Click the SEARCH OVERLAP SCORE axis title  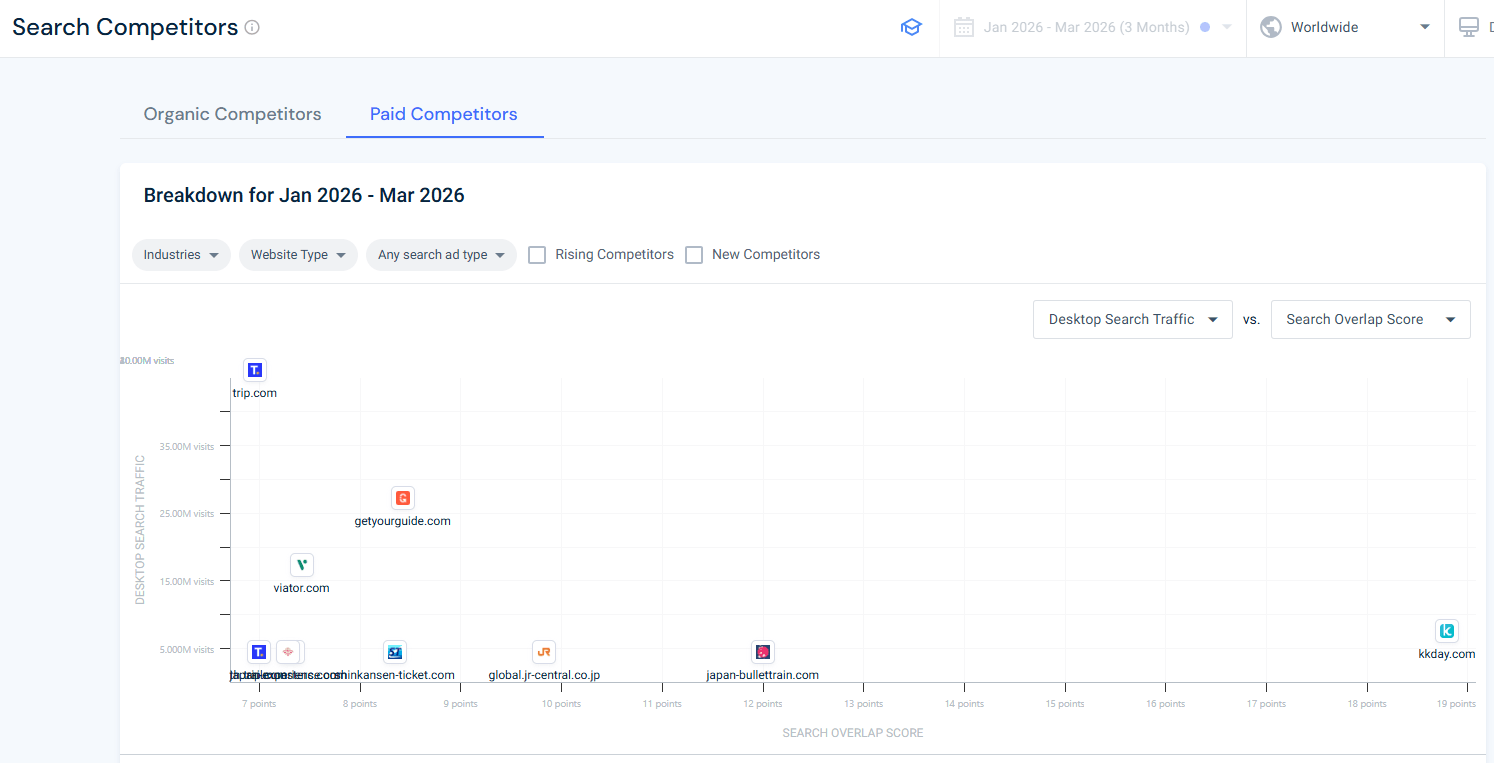(853, 733)
